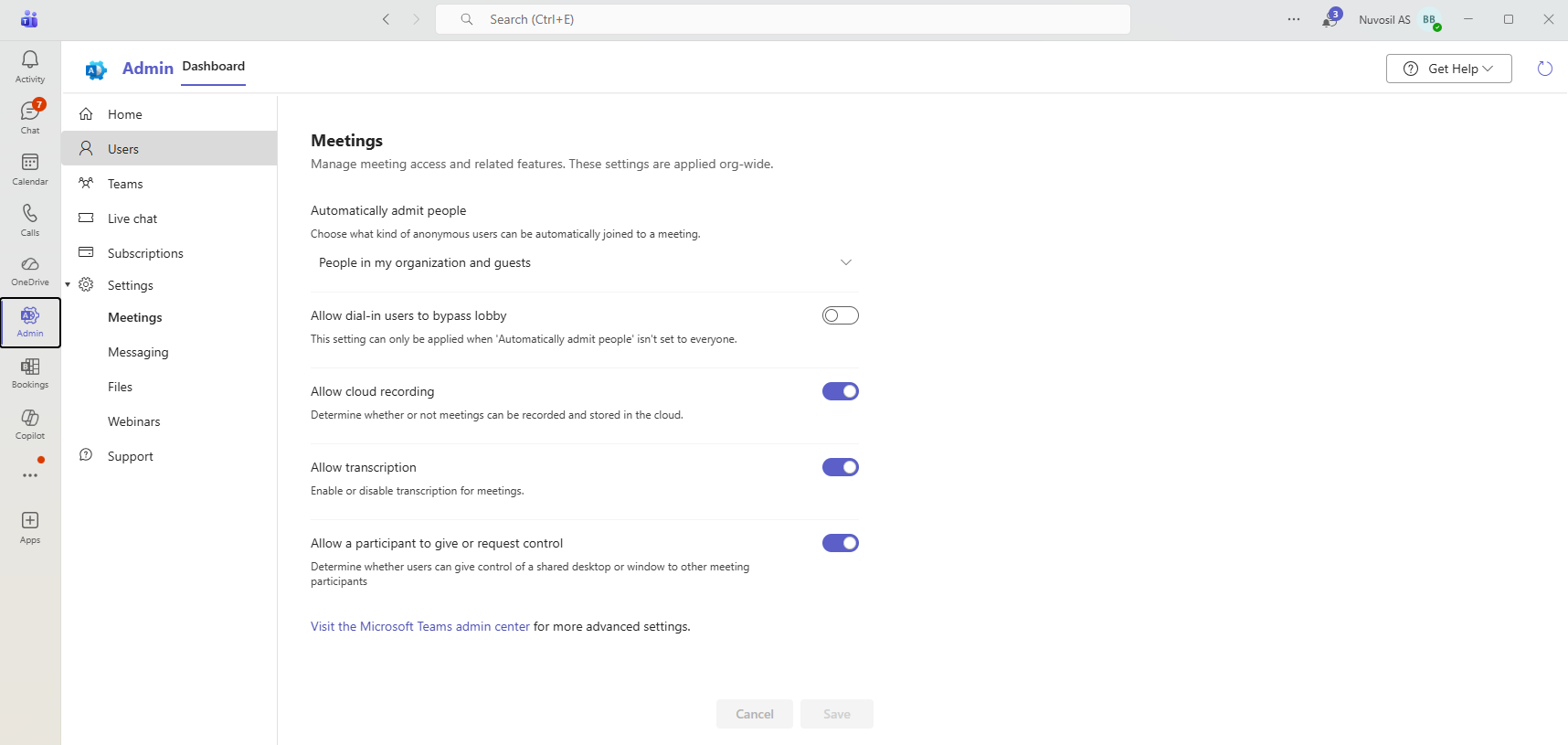Image resolution: width=1568 pixels, height=745 pixels.
Task: Switch to the Dashboard tab
Action: (x=214, y=67)
